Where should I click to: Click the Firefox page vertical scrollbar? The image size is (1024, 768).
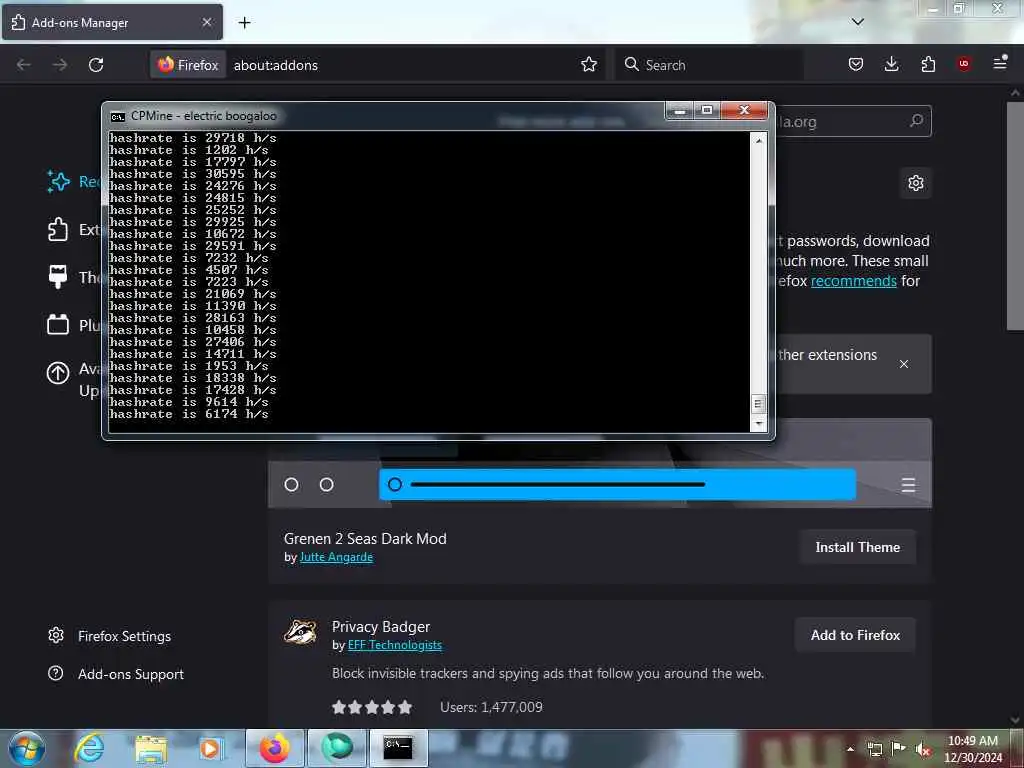pyautogui.click(x=1015, y=216)
